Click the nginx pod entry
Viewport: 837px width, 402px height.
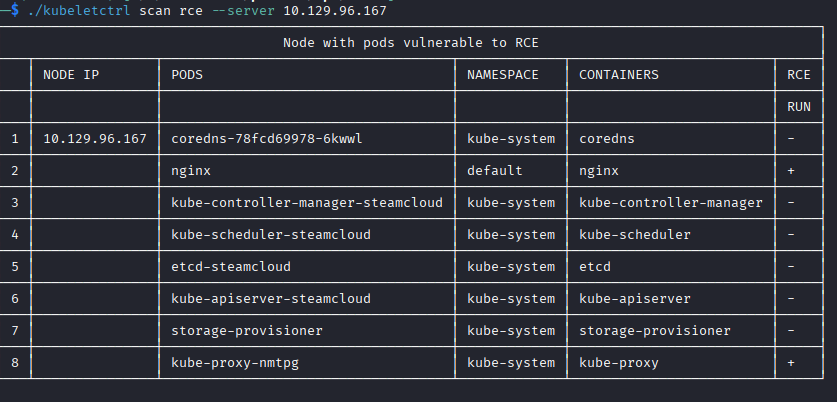(x=191, y=171)
